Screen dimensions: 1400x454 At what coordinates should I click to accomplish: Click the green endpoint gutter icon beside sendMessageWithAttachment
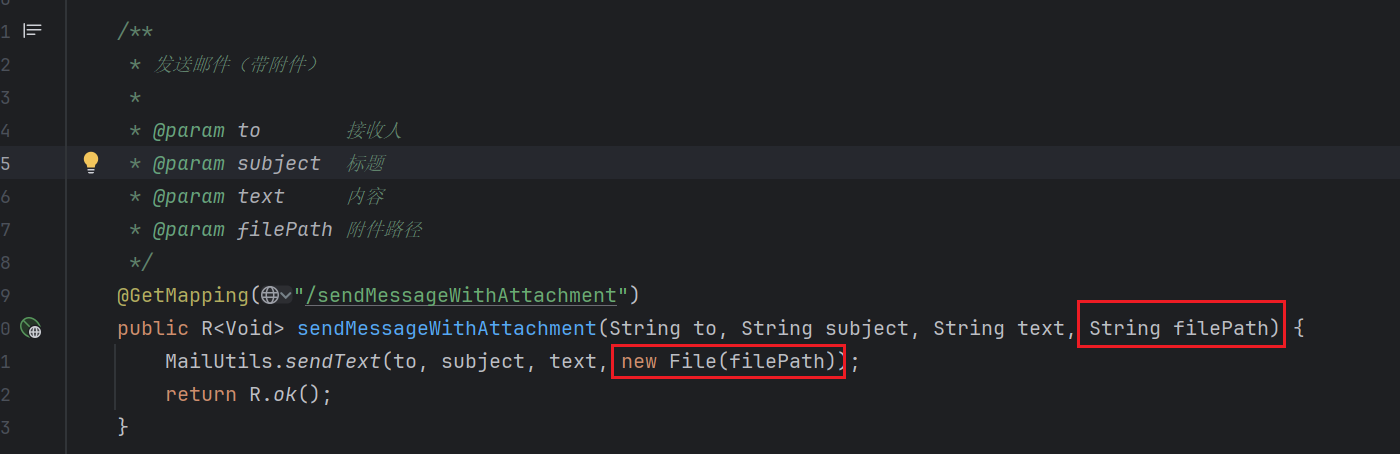coord(33,328)
